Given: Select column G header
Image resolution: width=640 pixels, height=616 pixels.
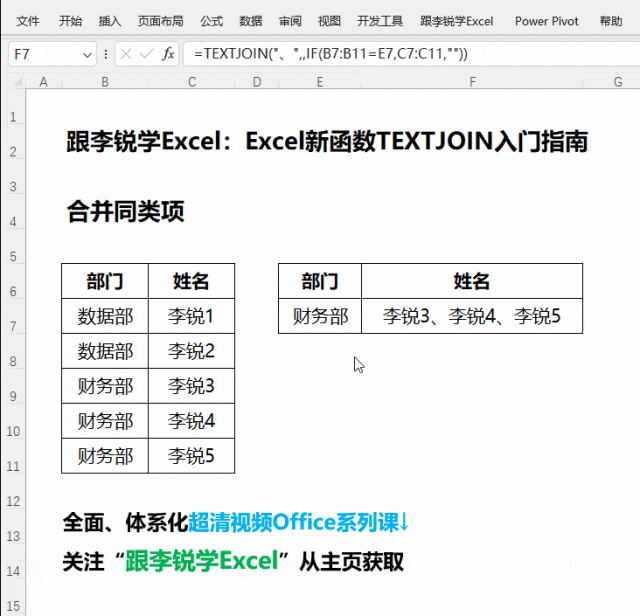Looking at the screenshot, I should [x=618, y=82].
